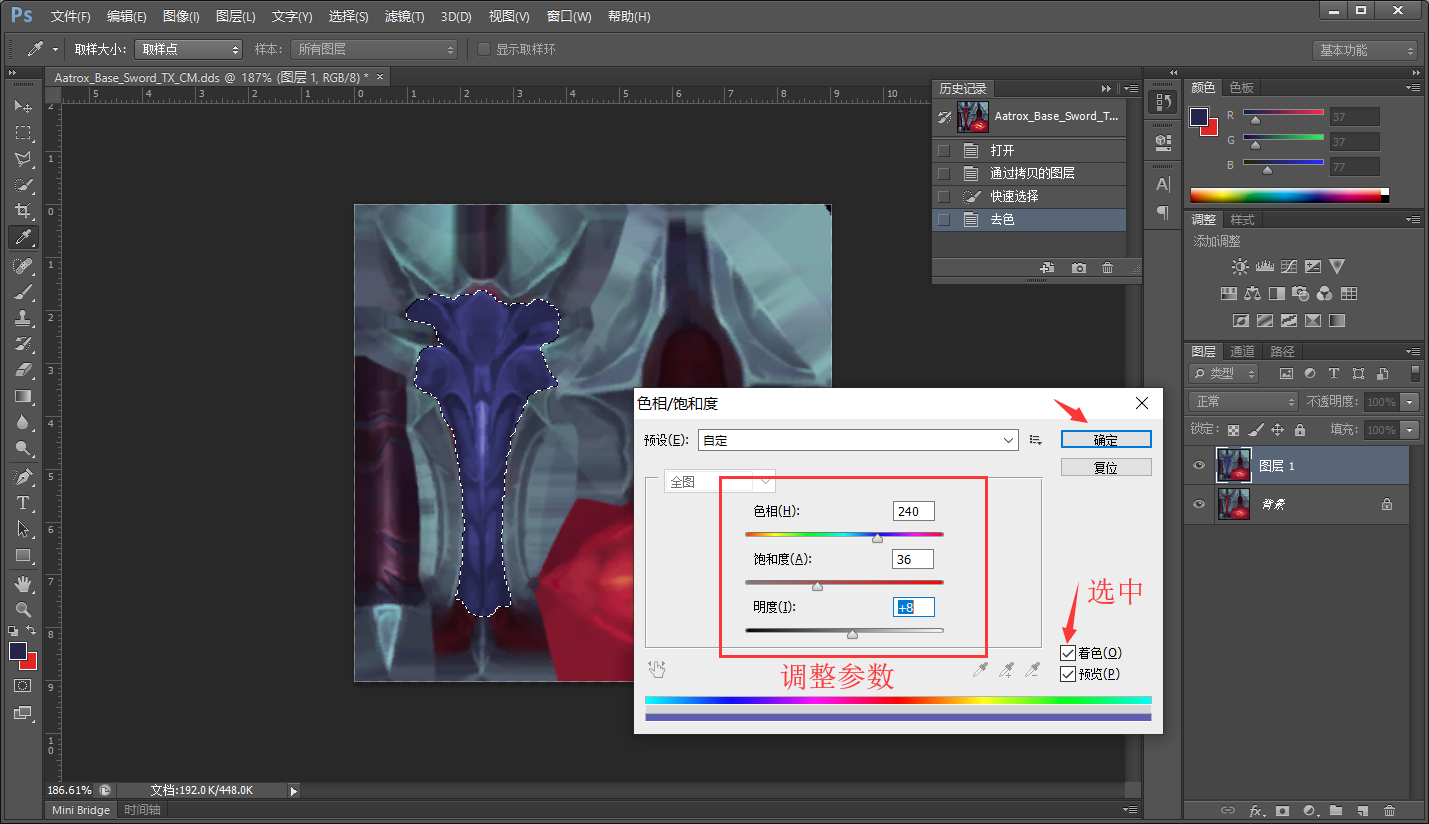Select the Brush tool
The width and height of the screenshot is (1429, 824).
tap(23, 292)
